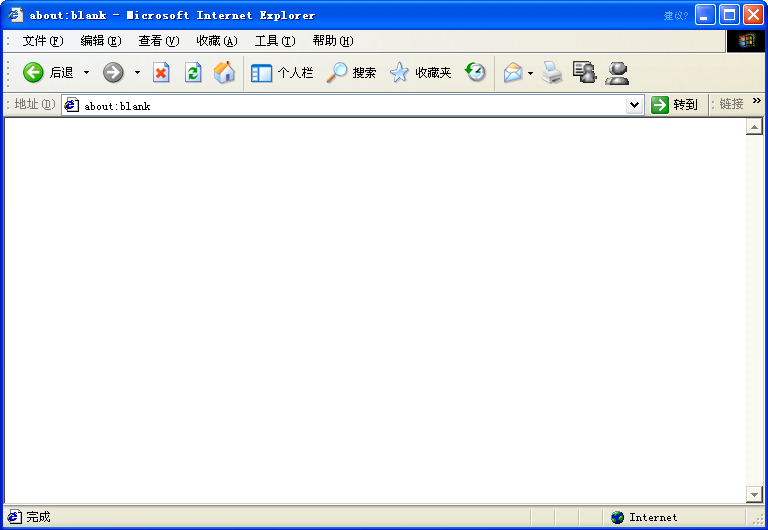Go to the Home page icon
This screenshot has height=530, width=768.
224,72
